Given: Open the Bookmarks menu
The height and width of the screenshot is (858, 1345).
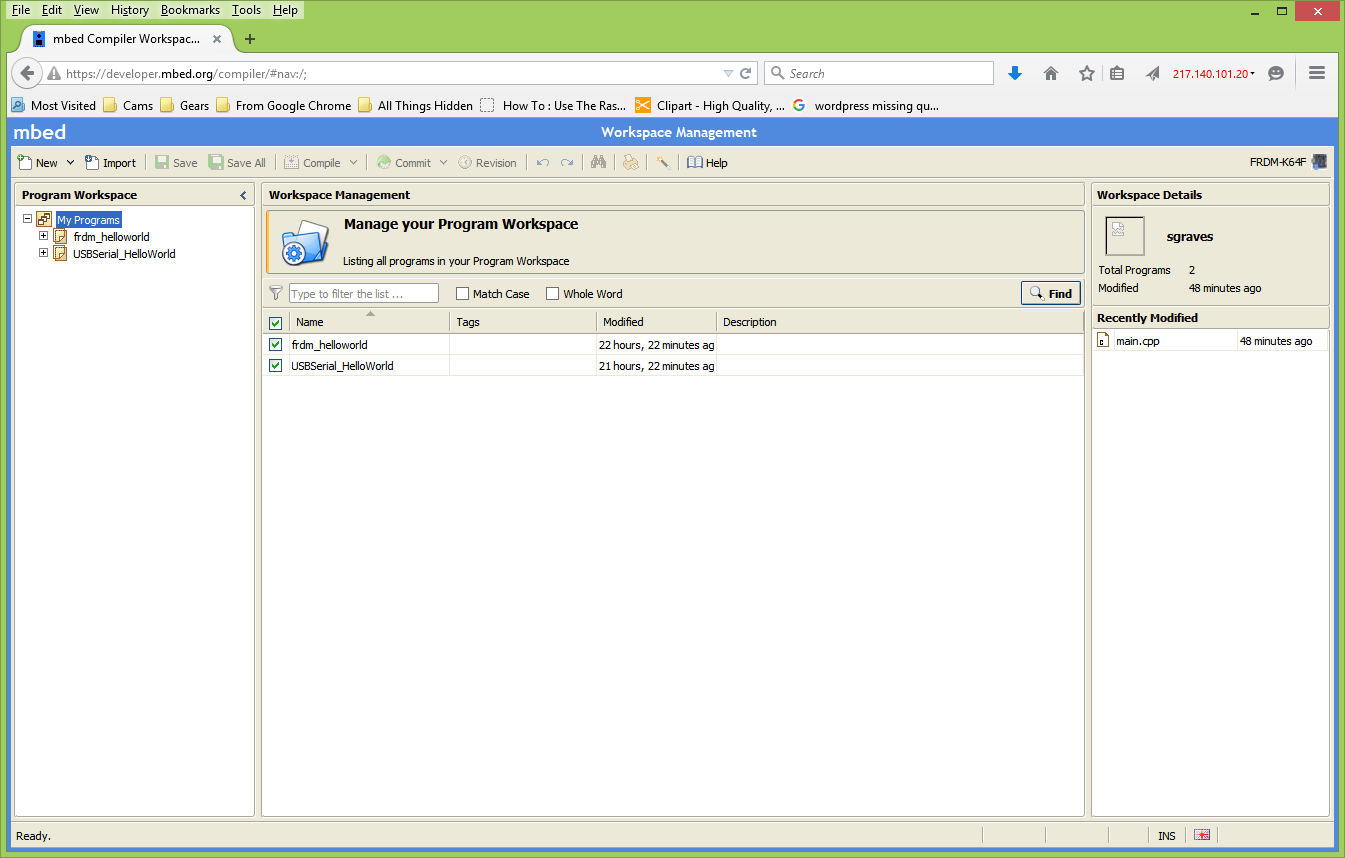Looking at the screenshot, I should [x=190, y=10].
